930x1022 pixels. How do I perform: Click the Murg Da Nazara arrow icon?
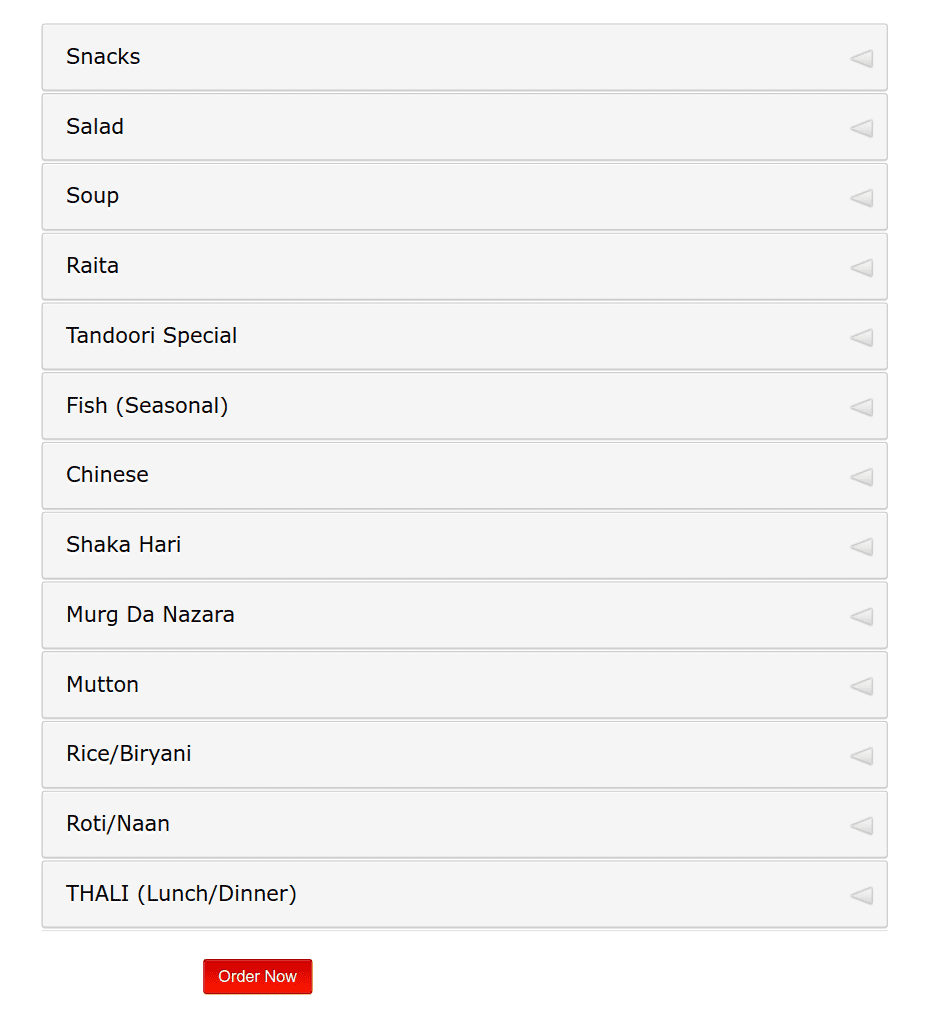coord(861,617)
